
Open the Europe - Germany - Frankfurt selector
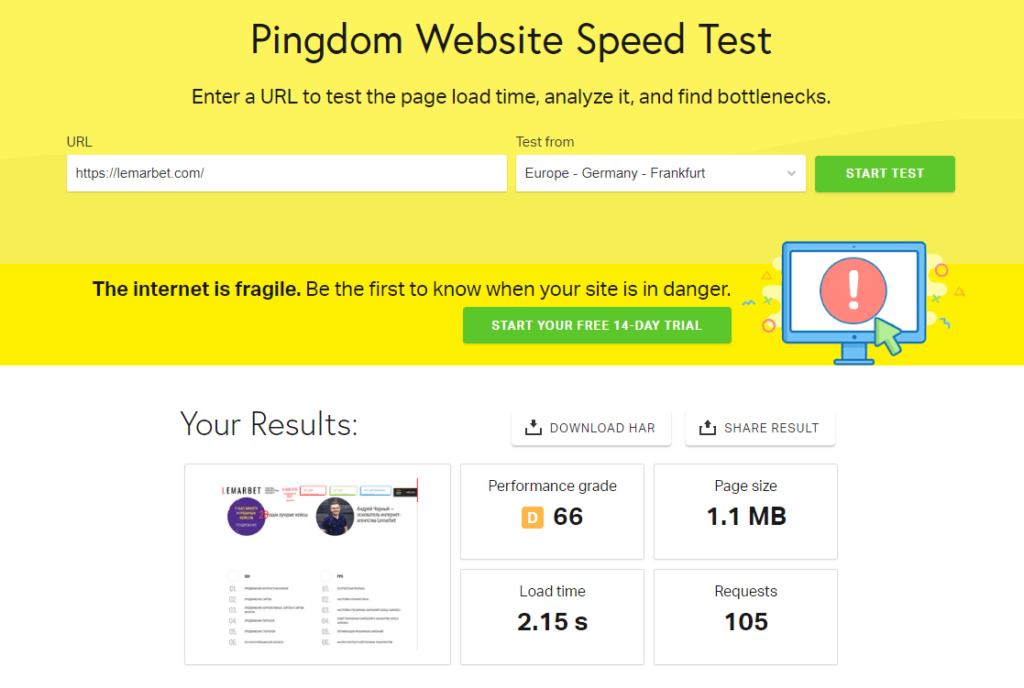pyautogui.click(x=660, y=174)
